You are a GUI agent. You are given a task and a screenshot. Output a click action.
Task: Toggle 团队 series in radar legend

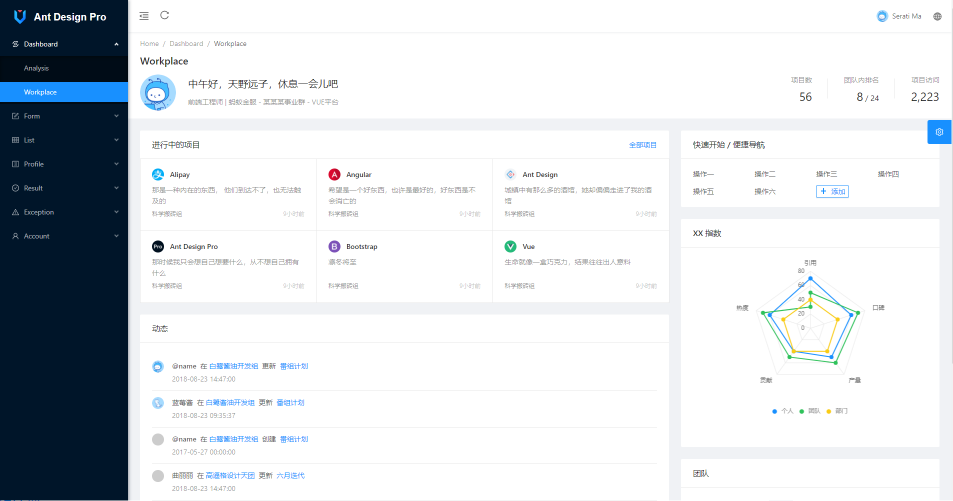tap(810, 411)
